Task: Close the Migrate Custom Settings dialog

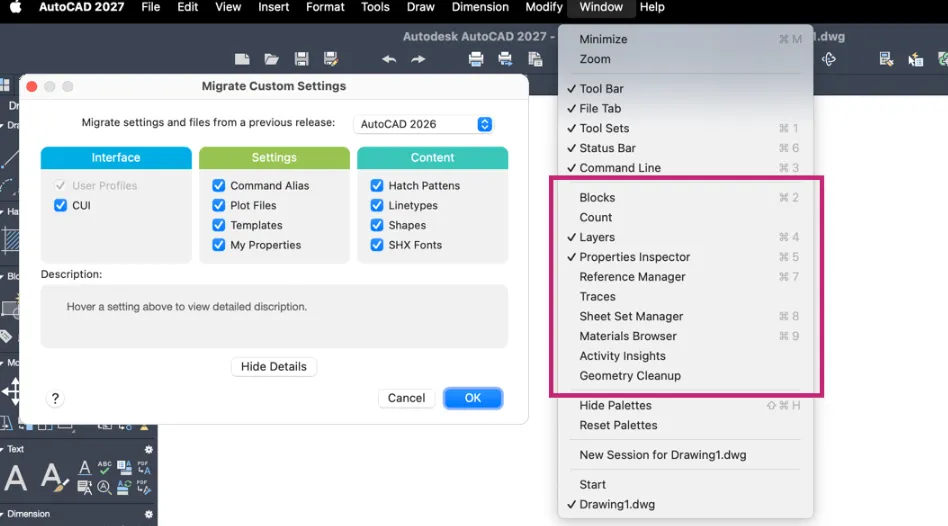Action: (32, 86)
